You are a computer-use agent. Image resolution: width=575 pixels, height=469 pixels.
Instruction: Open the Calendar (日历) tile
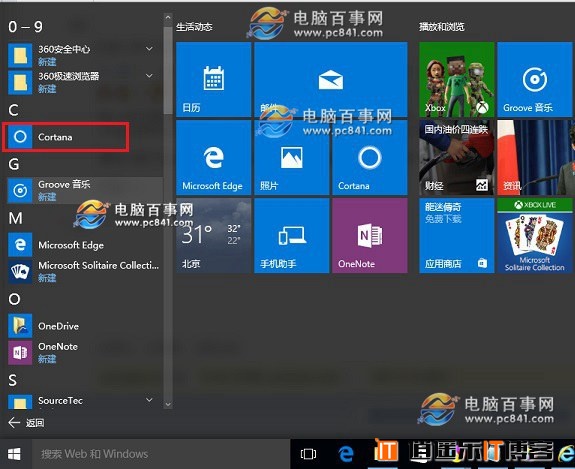213,80
